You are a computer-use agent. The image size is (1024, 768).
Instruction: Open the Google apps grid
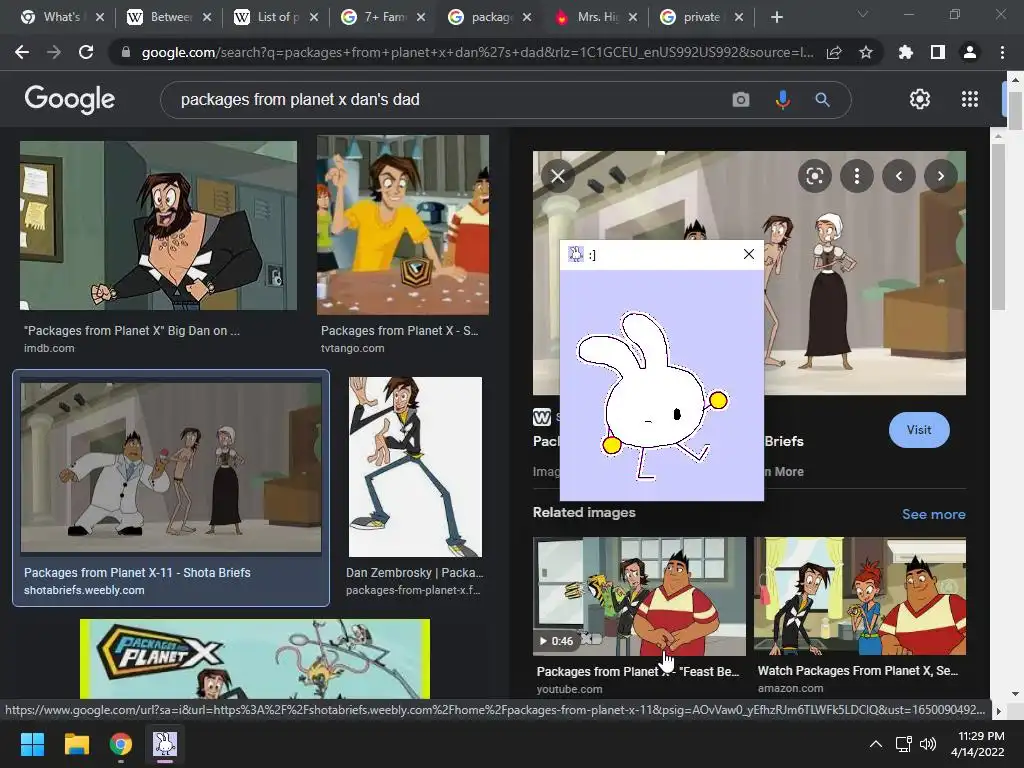click(x=970, y=99)
